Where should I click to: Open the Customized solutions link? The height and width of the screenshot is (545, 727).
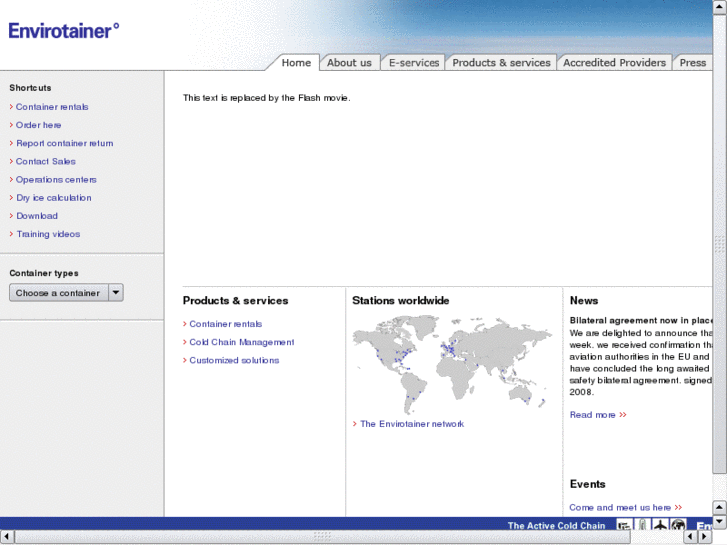[x=234, y=360]
